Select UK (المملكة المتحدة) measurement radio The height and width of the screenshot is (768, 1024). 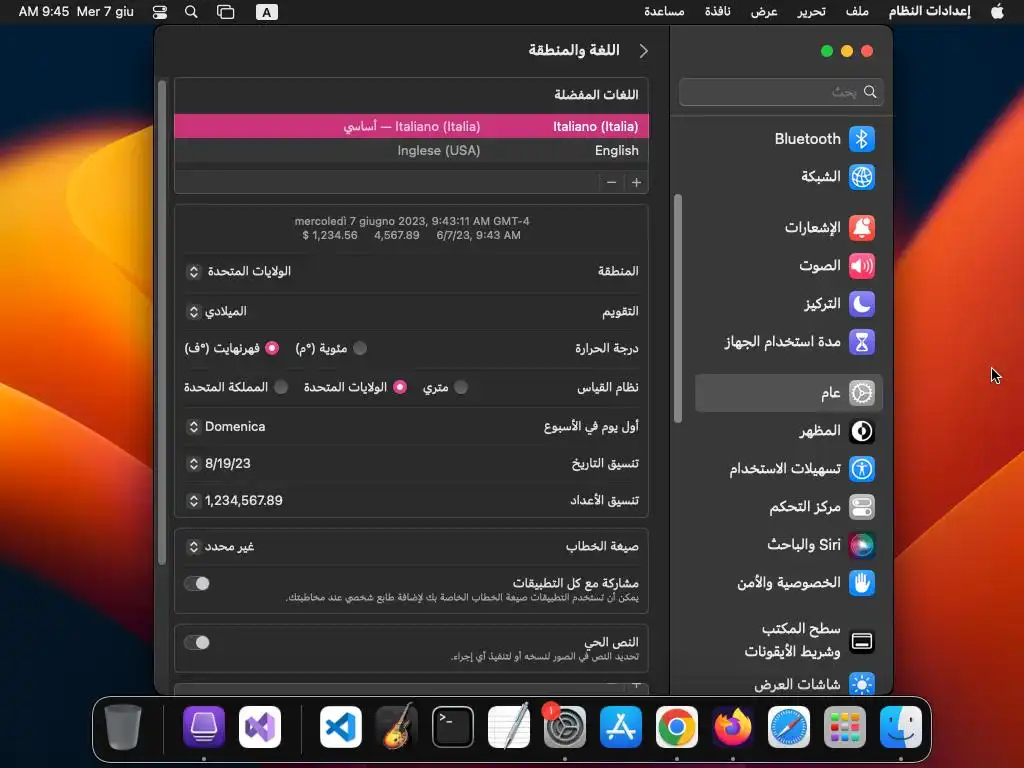pyautogui.click(x=281, y=387)
